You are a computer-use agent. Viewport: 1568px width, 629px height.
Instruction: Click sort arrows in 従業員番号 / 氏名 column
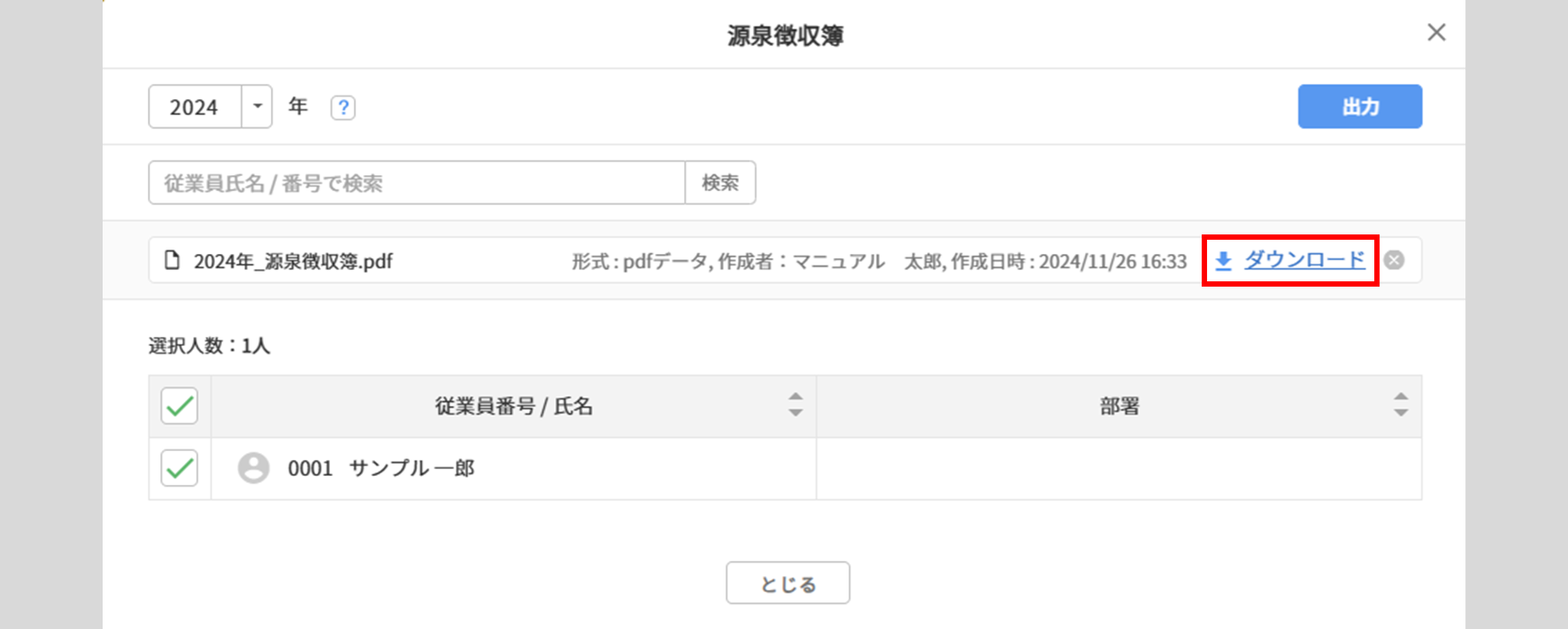pos(796,405)
